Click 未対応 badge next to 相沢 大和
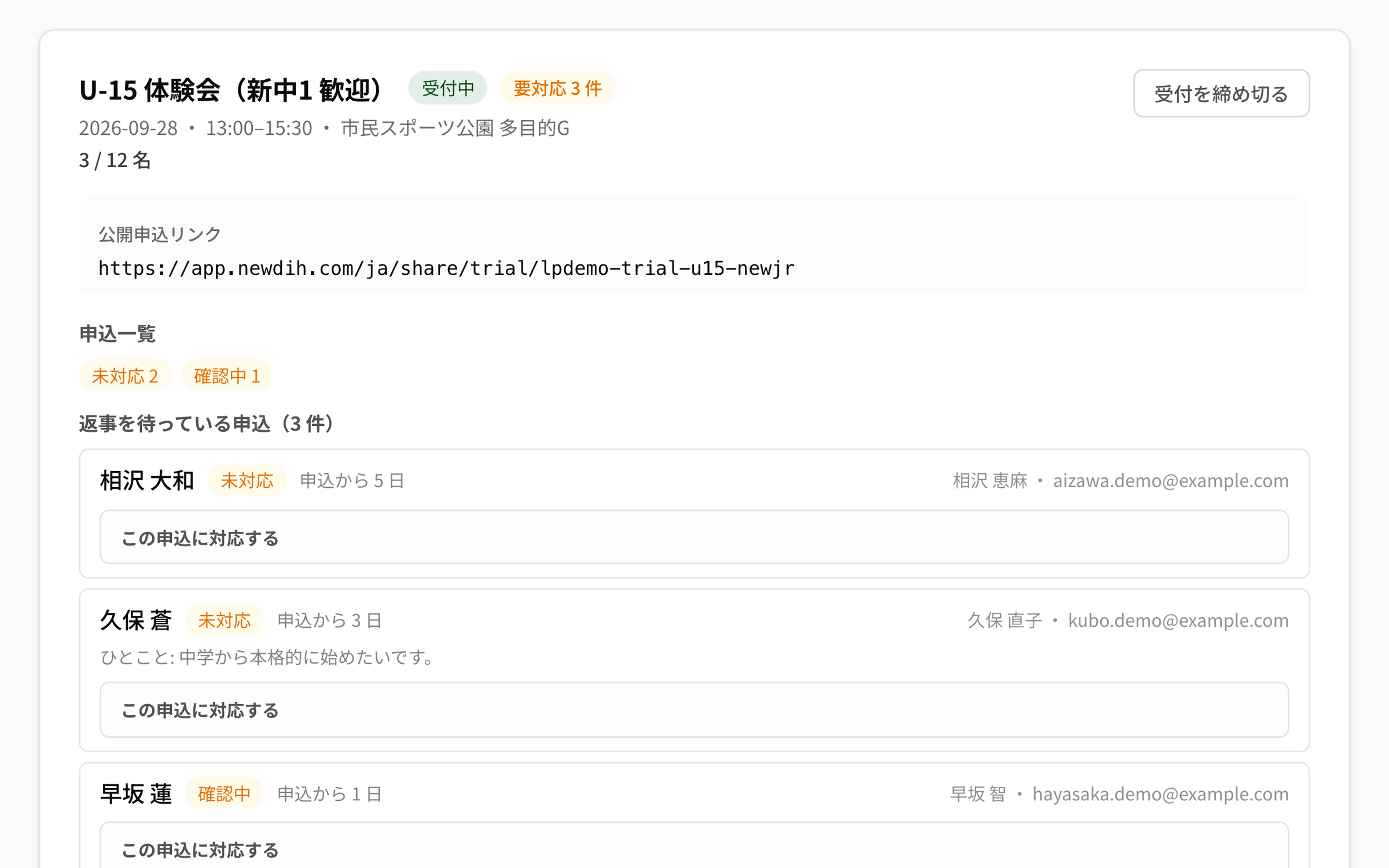 (x=247, y=480)
